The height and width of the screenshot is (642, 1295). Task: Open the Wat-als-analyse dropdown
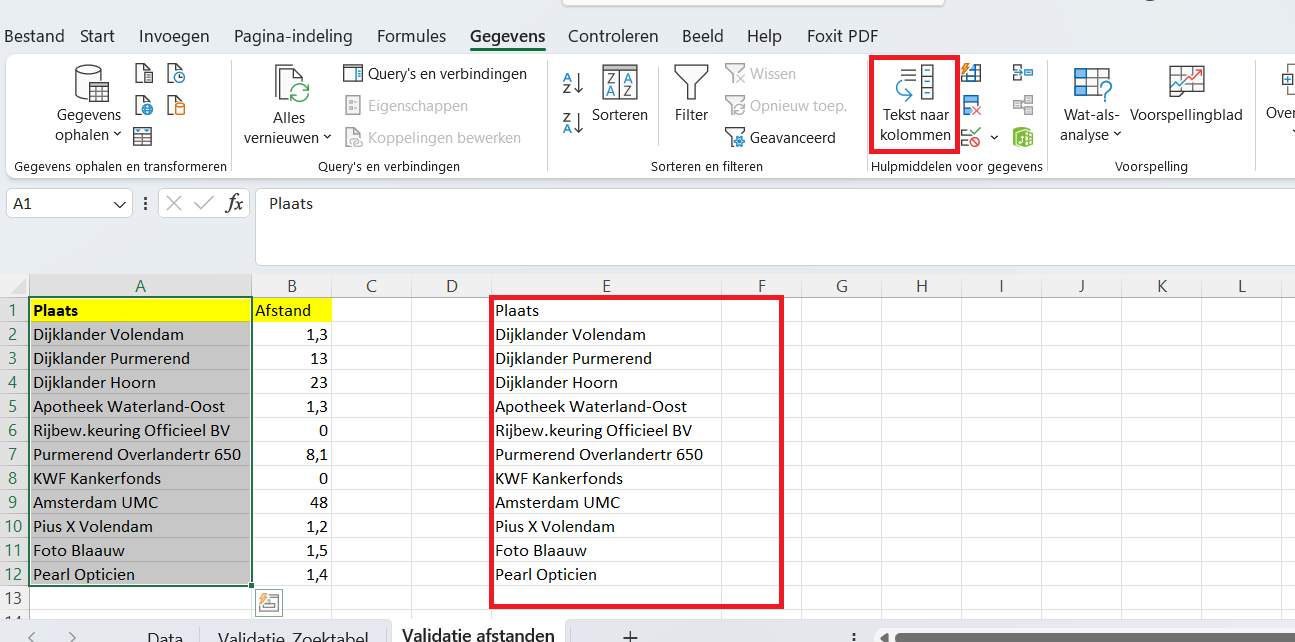1092,104
